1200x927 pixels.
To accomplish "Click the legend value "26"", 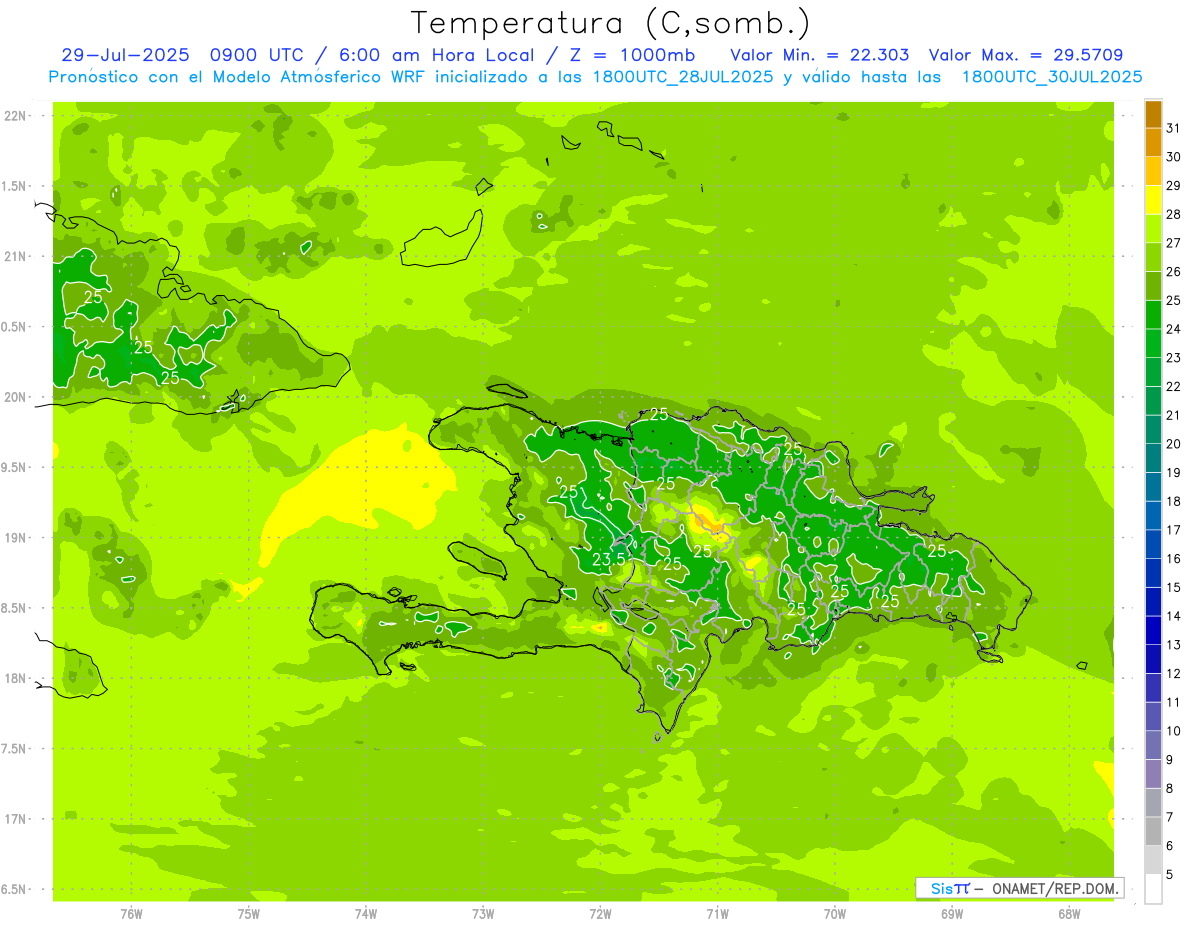I will point(1174,271).
